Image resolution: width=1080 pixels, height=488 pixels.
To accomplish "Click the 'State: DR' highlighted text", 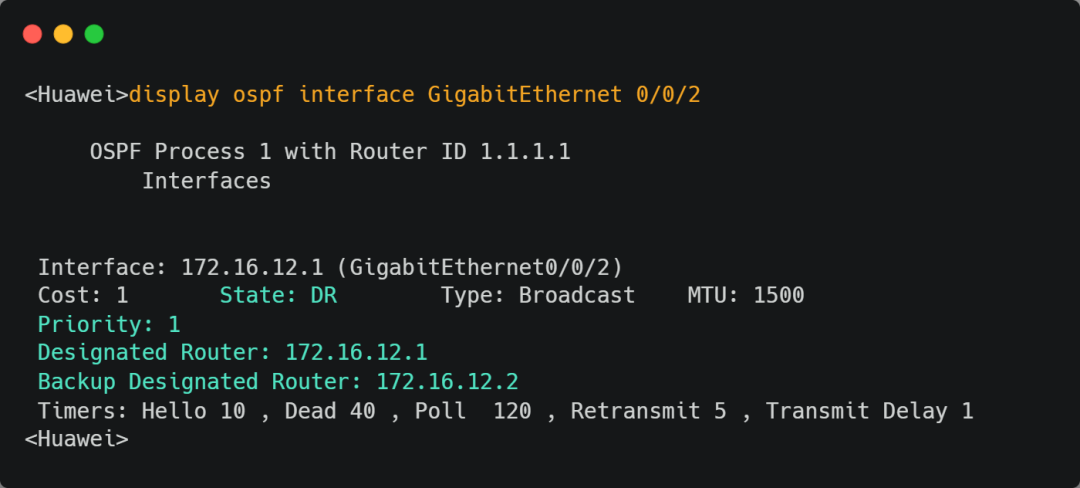I will [x=278, y=295].
